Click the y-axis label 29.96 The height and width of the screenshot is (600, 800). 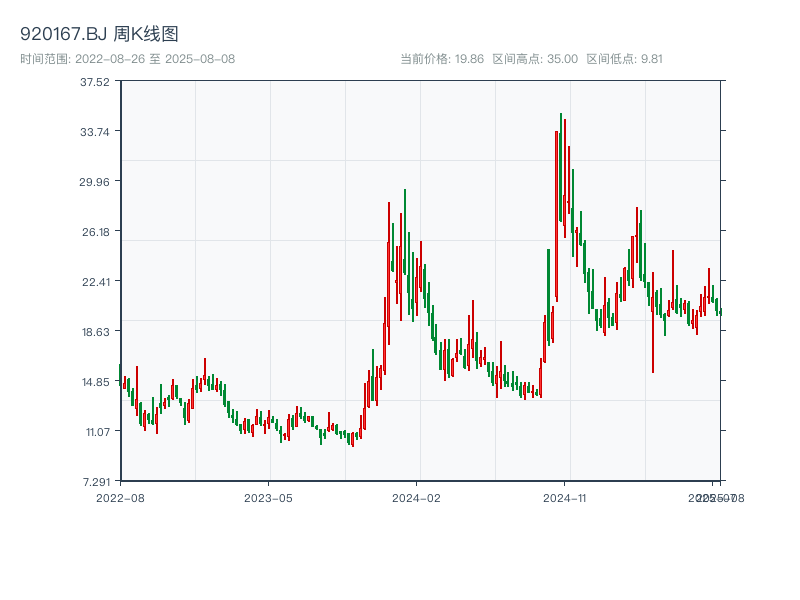(x=94, y=182)
